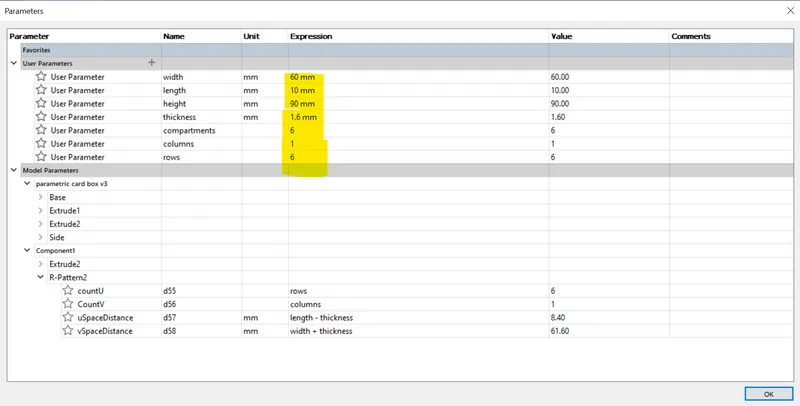Click OK to confirm parameters

pos(768,394)
